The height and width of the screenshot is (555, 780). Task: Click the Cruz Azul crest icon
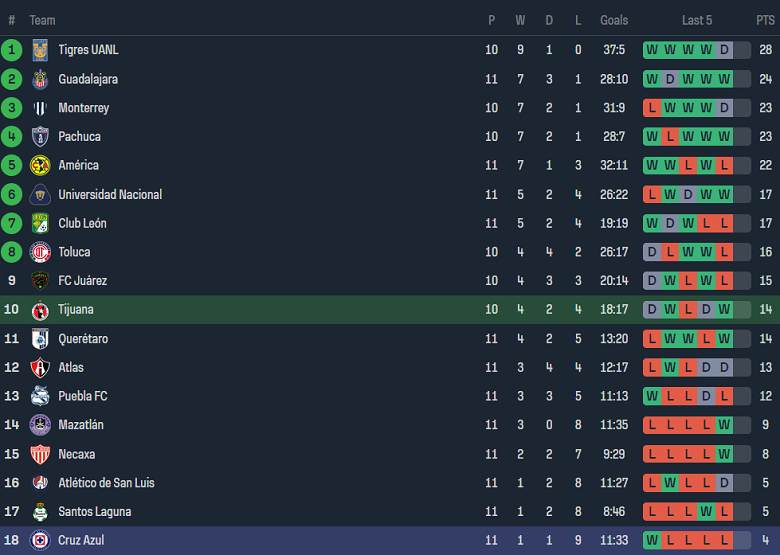[x=40, y=540]
